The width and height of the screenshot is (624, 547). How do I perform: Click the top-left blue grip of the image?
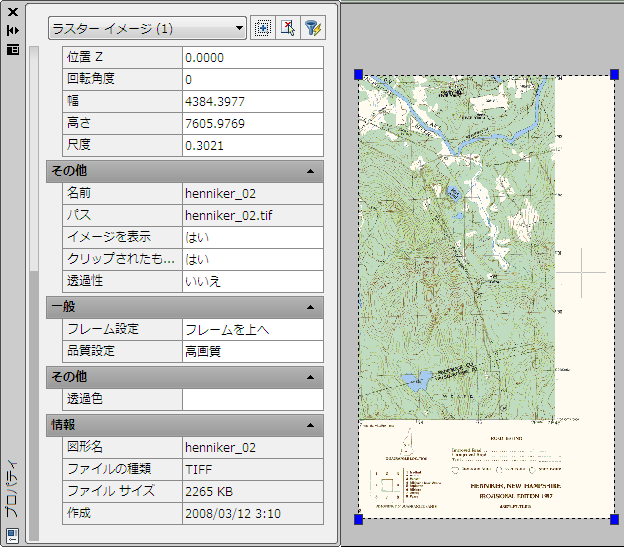tap(359, 74)
